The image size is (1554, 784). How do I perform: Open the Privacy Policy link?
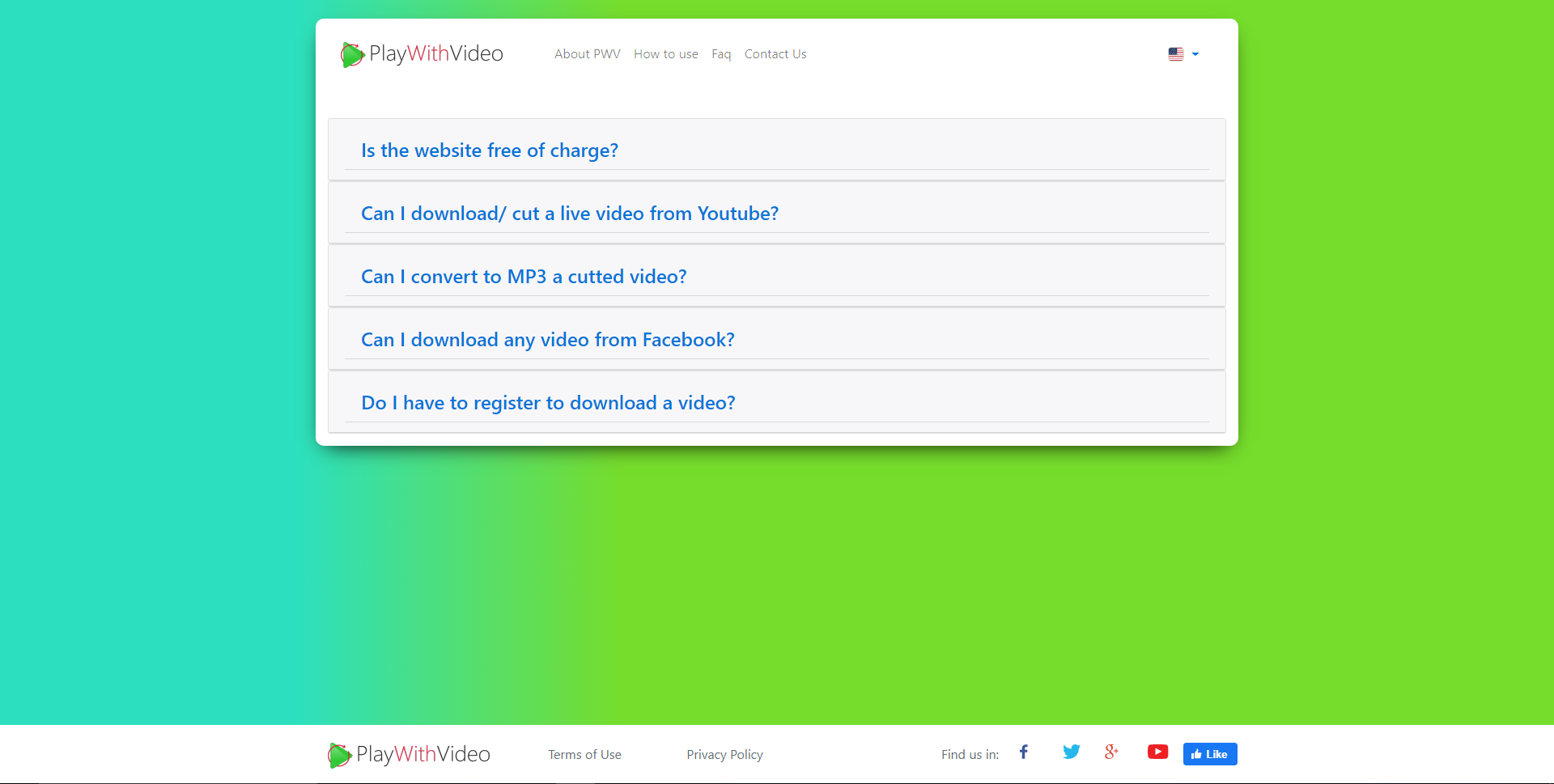(x=724, y=755)
